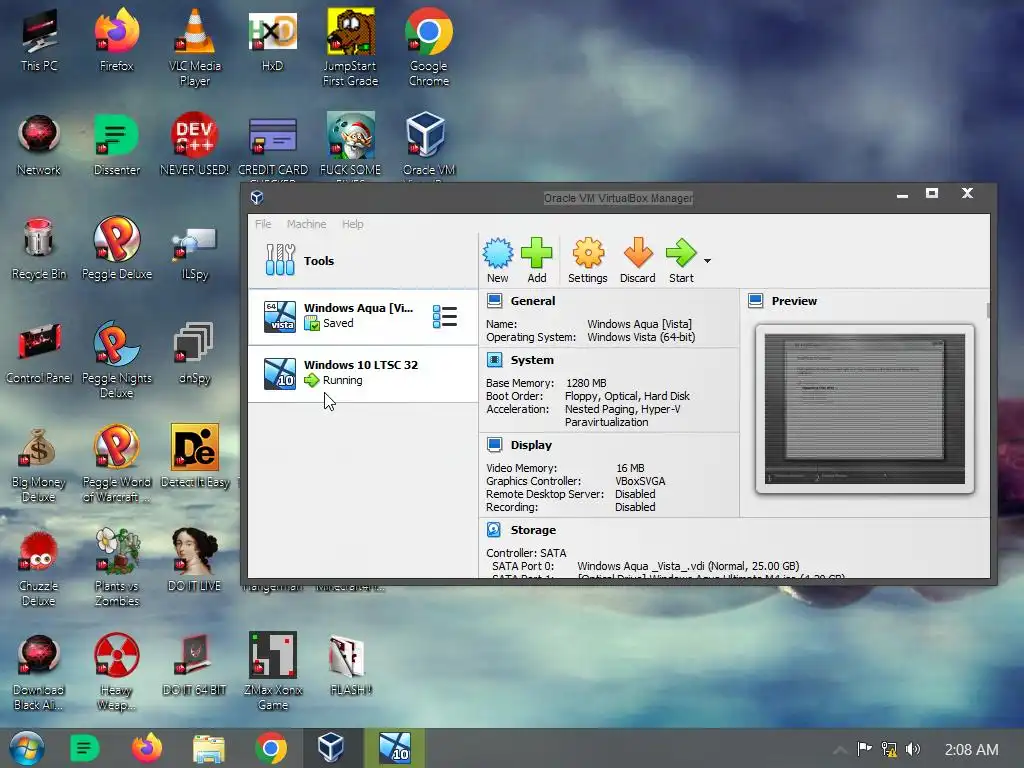Click the 2:08 AM taskbar clock
The width and height of the screenshot is (1024, 768).
coord(971,749)
